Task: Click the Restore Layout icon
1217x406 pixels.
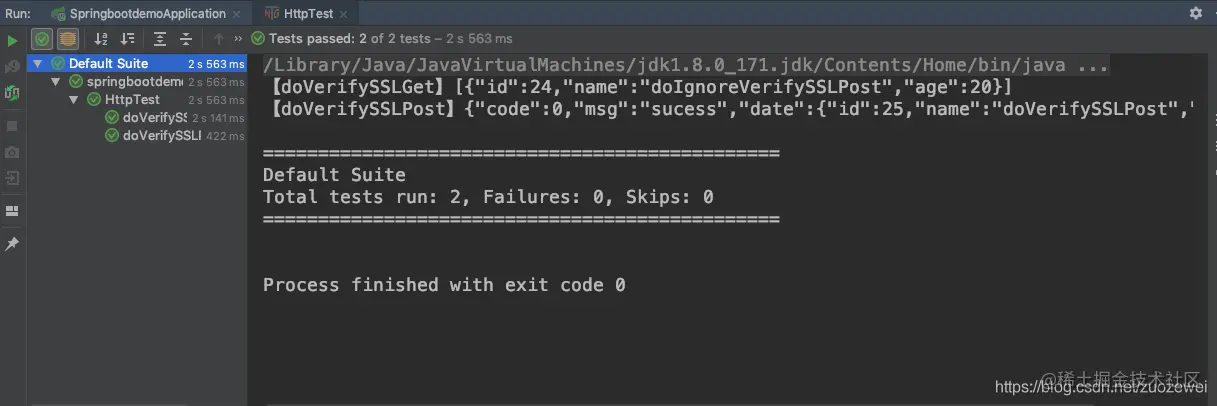Action: tap(12, 211)
